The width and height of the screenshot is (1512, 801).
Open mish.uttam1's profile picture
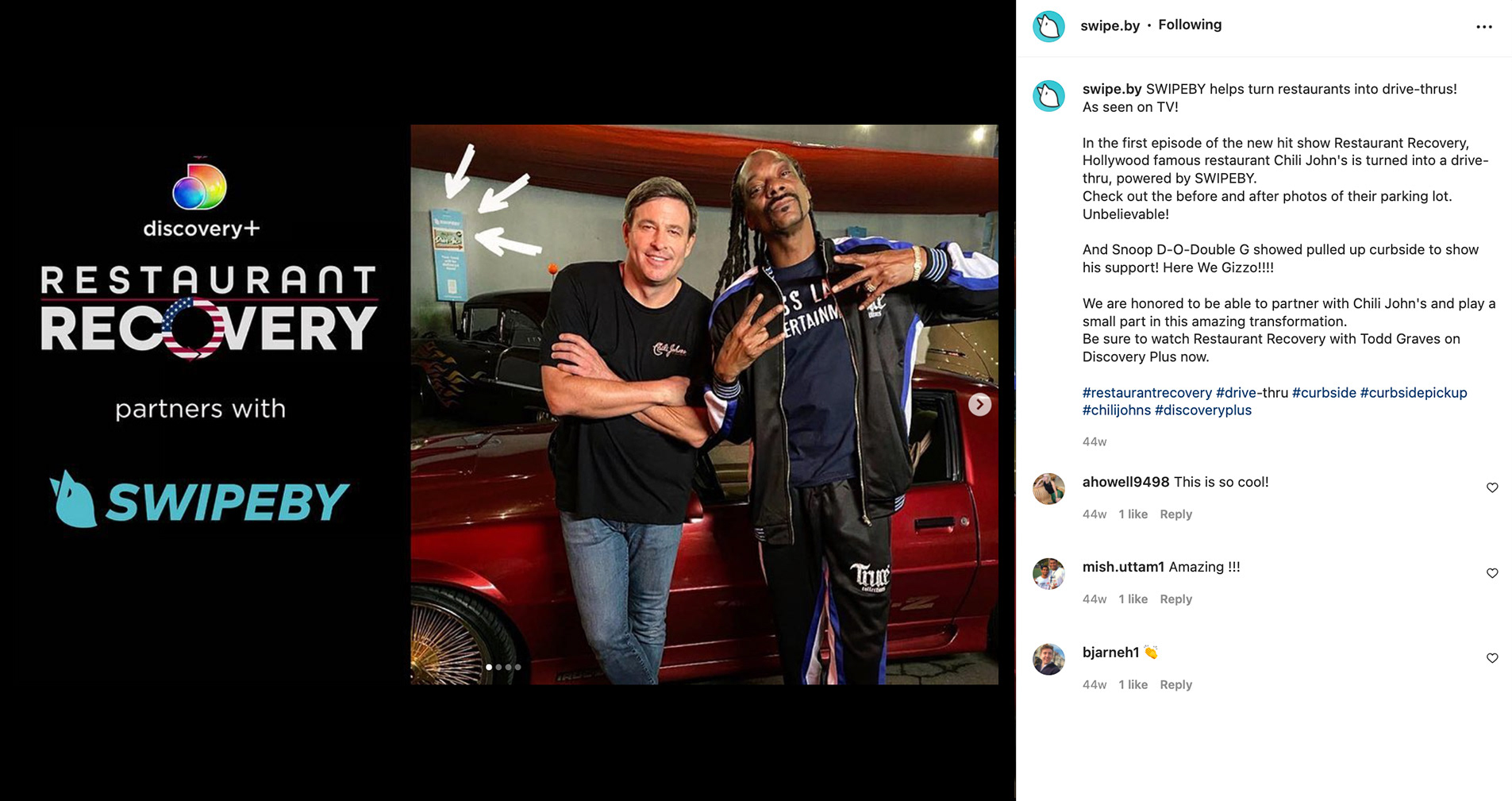tap(1048, 574)
